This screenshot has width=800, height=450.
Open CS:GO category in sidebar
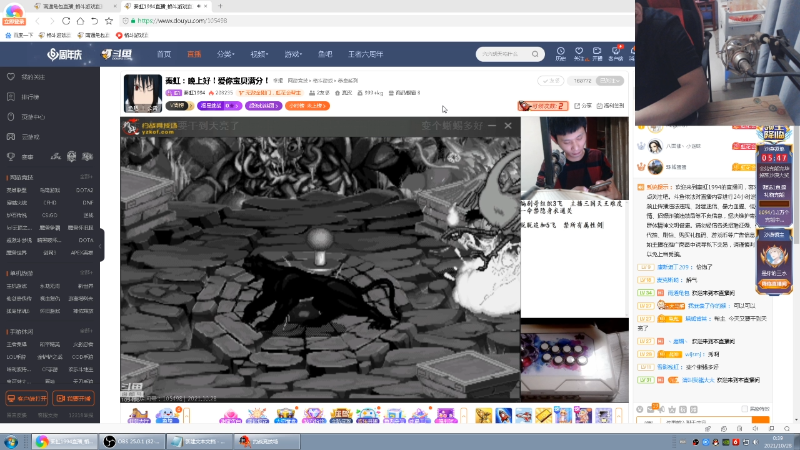click(x=49, y=215)
